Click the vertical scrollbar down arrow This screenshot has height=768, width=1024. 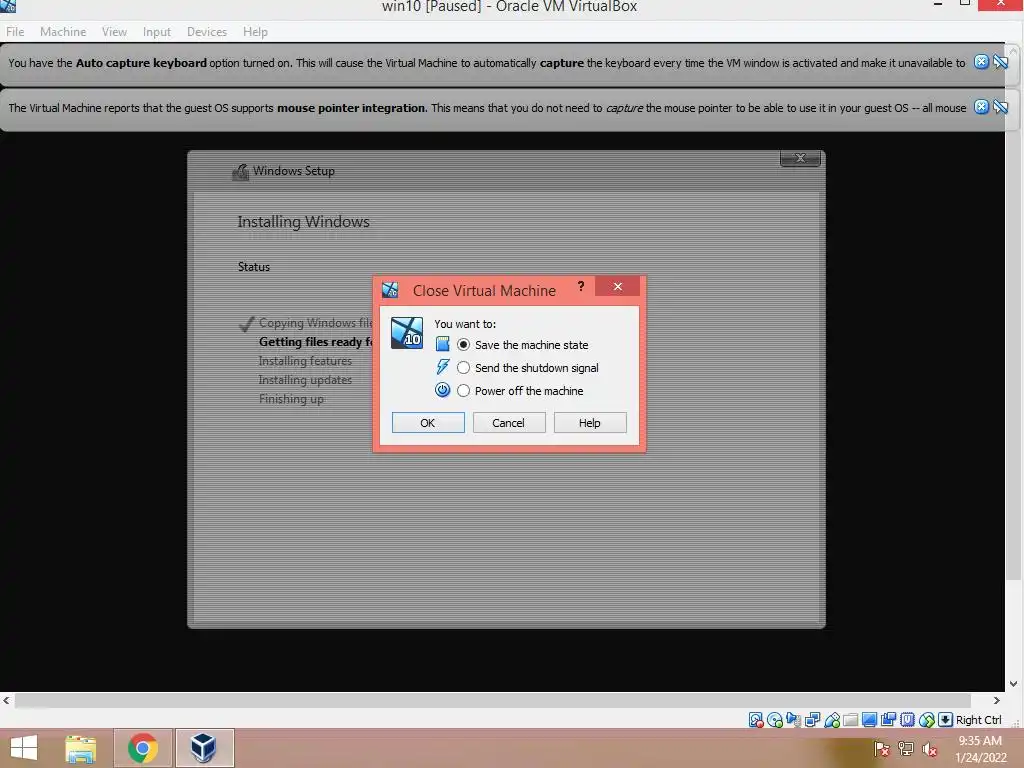[x=1014, y=684]
